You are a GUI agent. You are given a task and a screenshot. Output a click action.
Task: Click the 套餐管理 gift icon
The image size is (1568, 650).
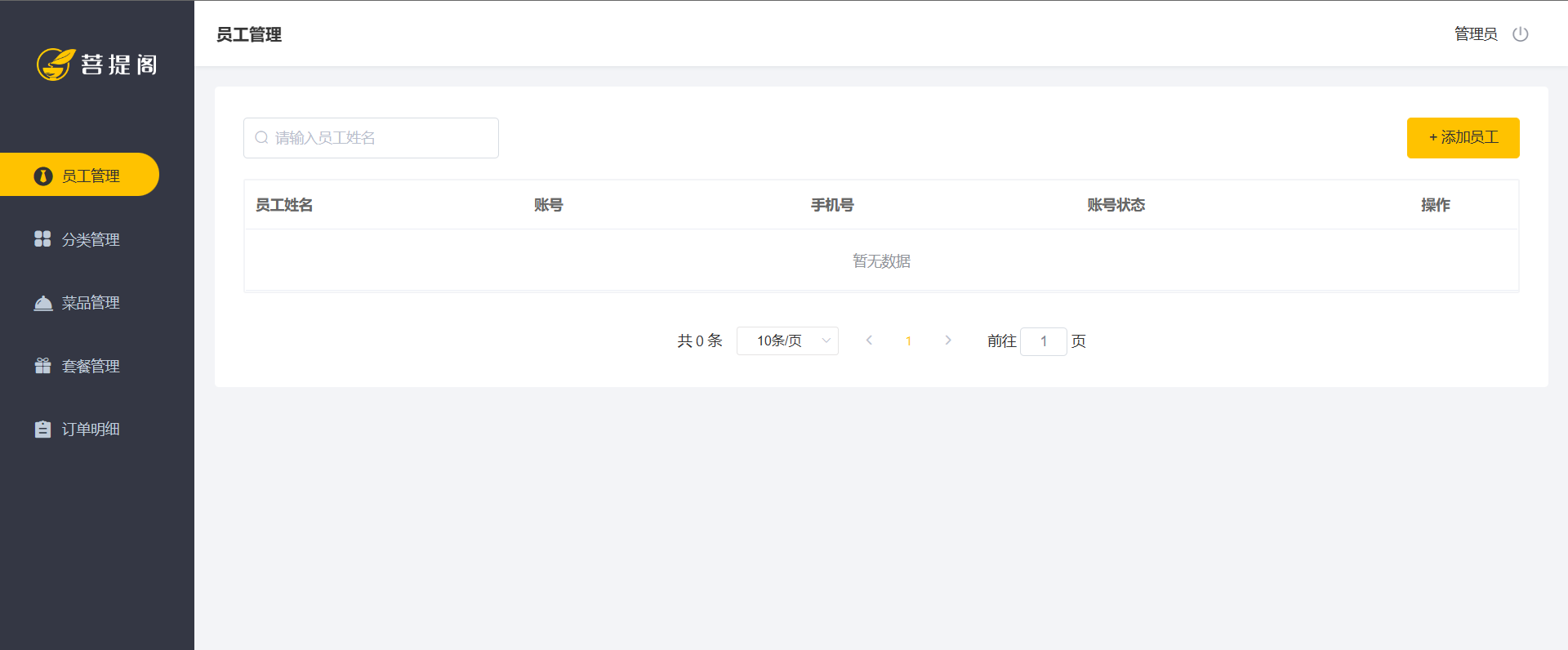pyautogui.click(x=43, y=366)
